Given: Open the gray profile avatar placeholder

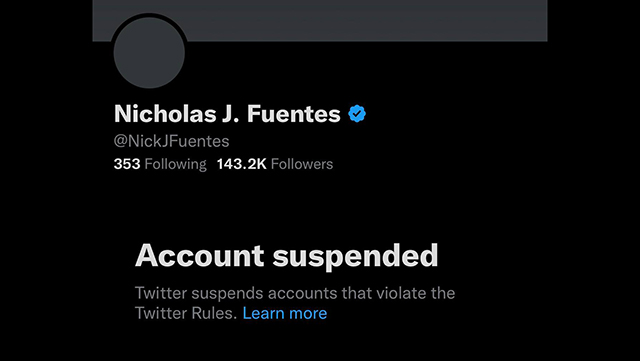Looking at the screenshot, I should pyautogui.click(x=149, y=53).
